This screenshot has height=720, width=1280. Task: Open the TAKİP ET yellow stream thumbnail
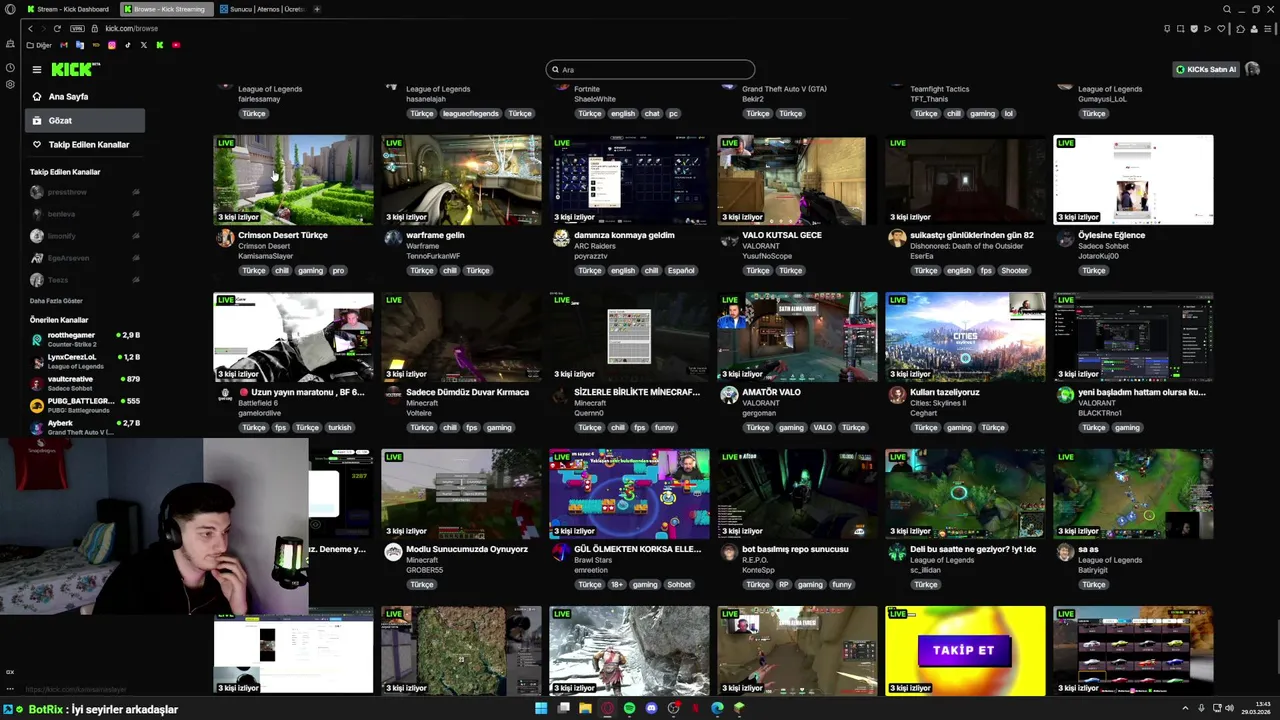[x=965, y=651]
